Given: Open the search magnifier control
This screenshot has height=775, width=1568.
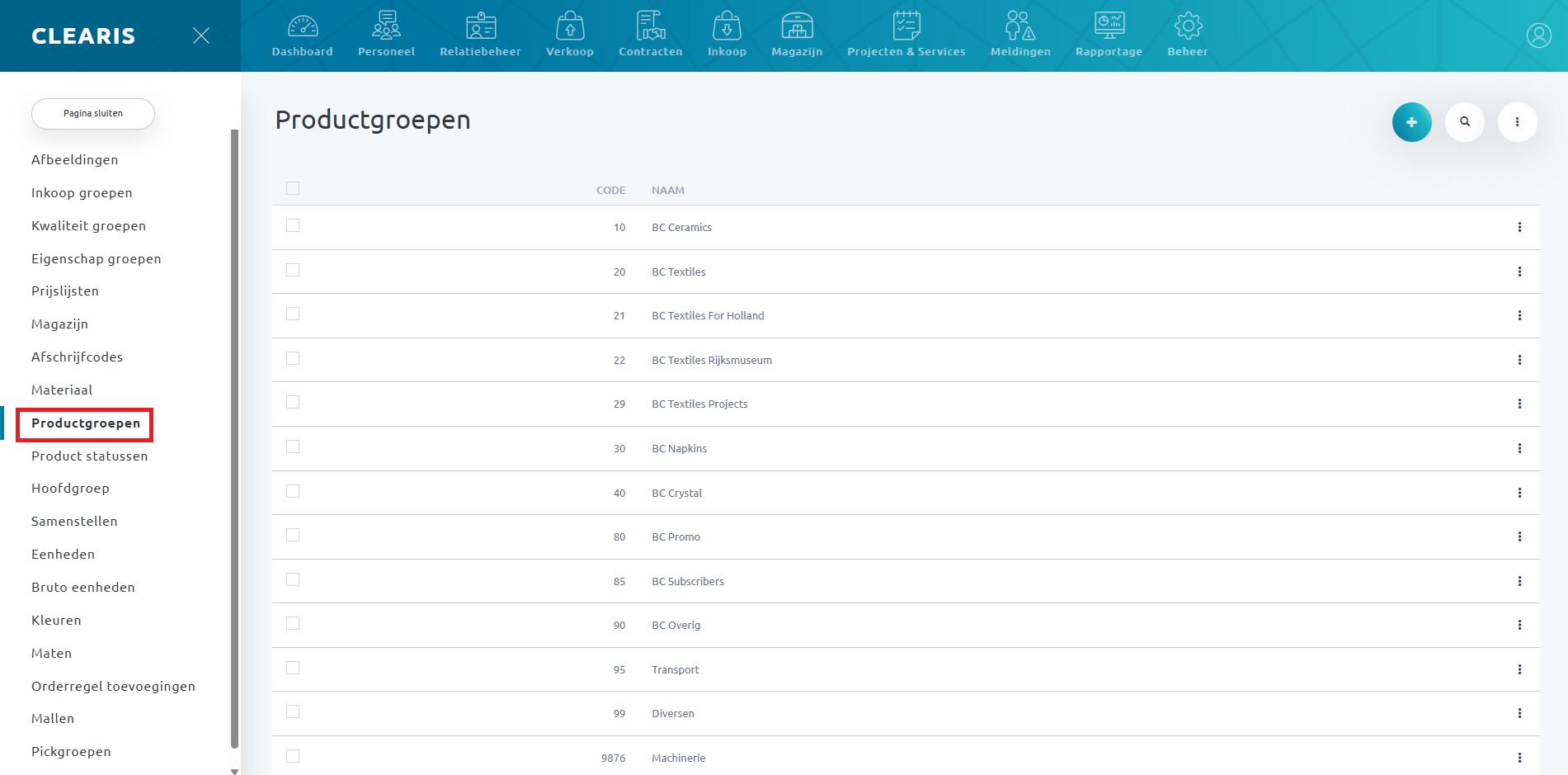Looking at the screenshot, I should coord(1465,121).
